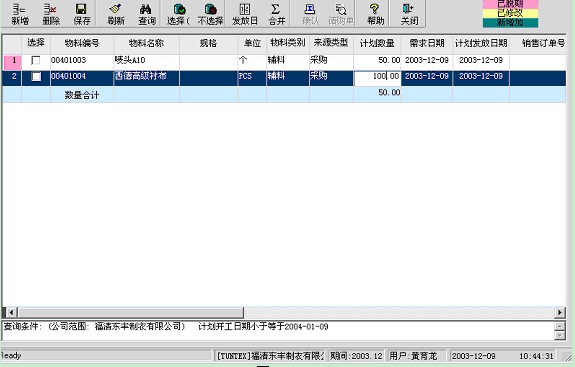Image resolution: width=575 pixels, height=367 pixels.
Task: Open help via the 帮助 icon
Action: [x=376, y=14]
